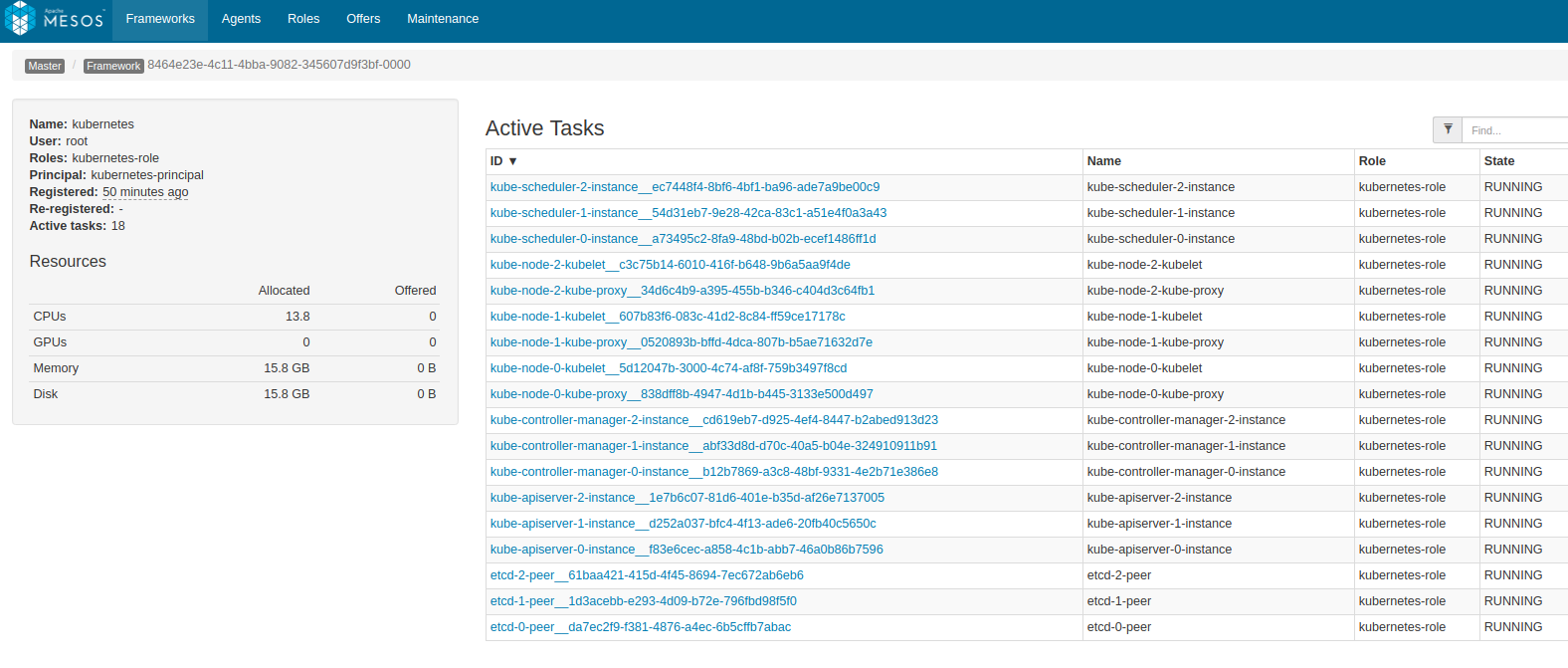The image size is (1568, 668).
Task: Click the '50 minutes ago' registered time
Action: coord(145,192)
